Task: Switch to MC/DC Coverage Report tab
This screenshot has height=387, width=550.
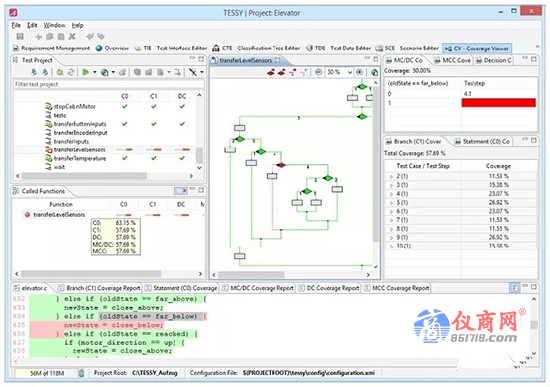Action: click(x=258, y=288)
